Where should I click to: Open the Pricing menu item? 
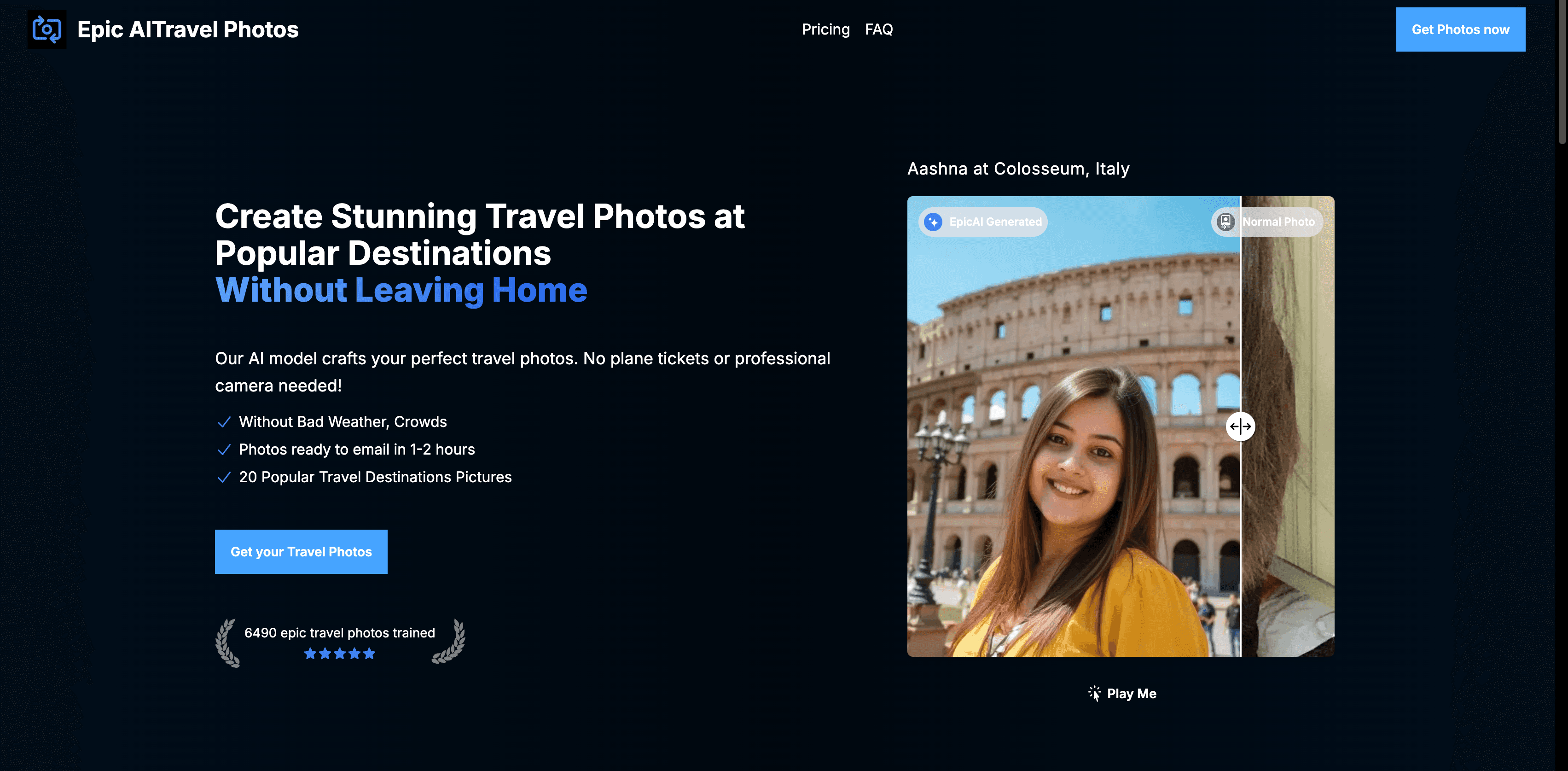click(x=825, y=29)
